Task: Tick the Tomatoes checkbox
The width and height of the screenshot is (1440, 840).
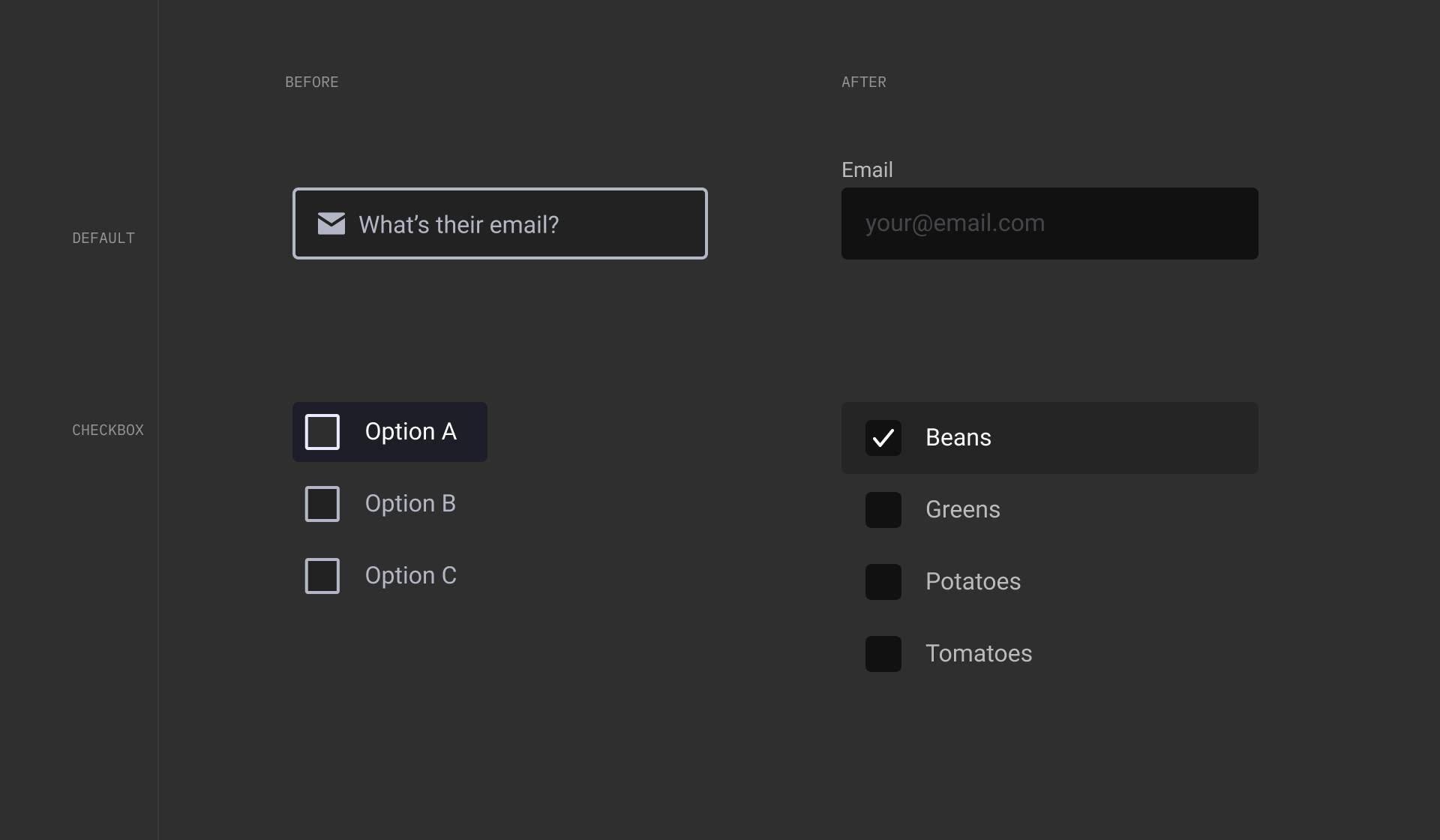Action: pyautogui.click(x=883, y=654)
